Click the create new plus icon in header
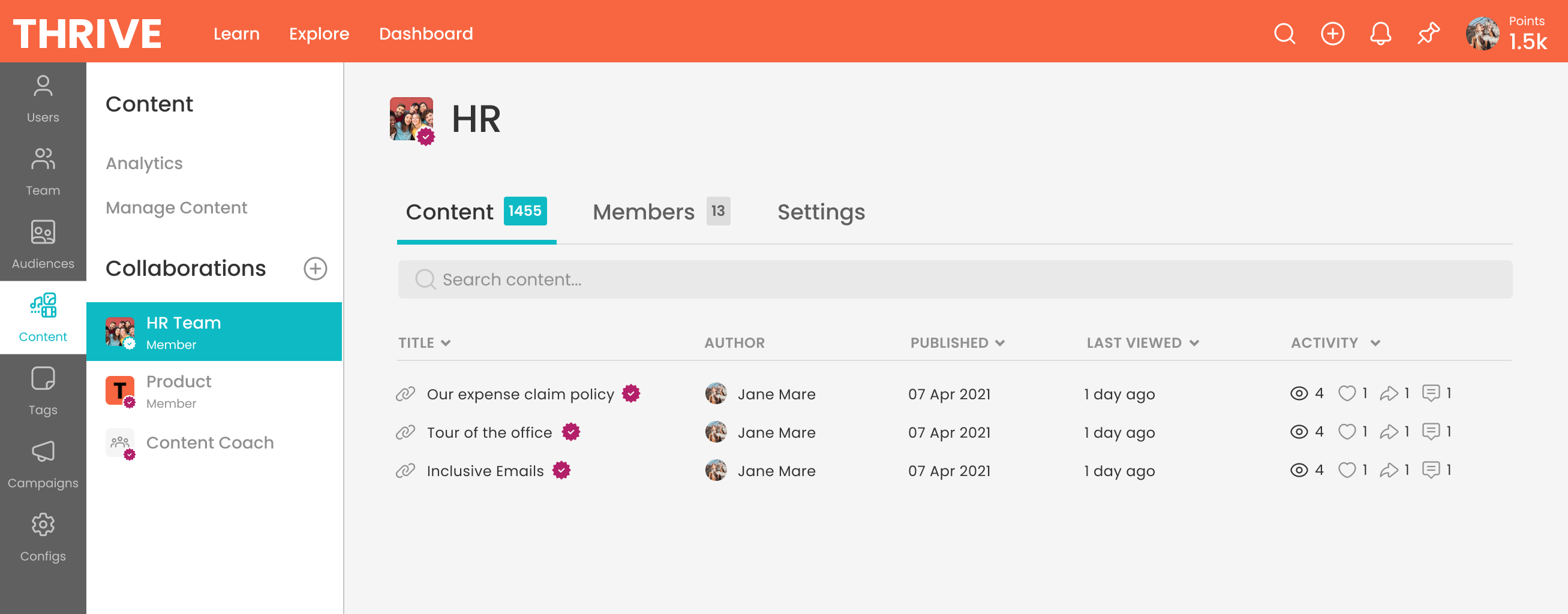Image resolution: width=1568 pixels, height=614 pixels. pos(1332,34)
